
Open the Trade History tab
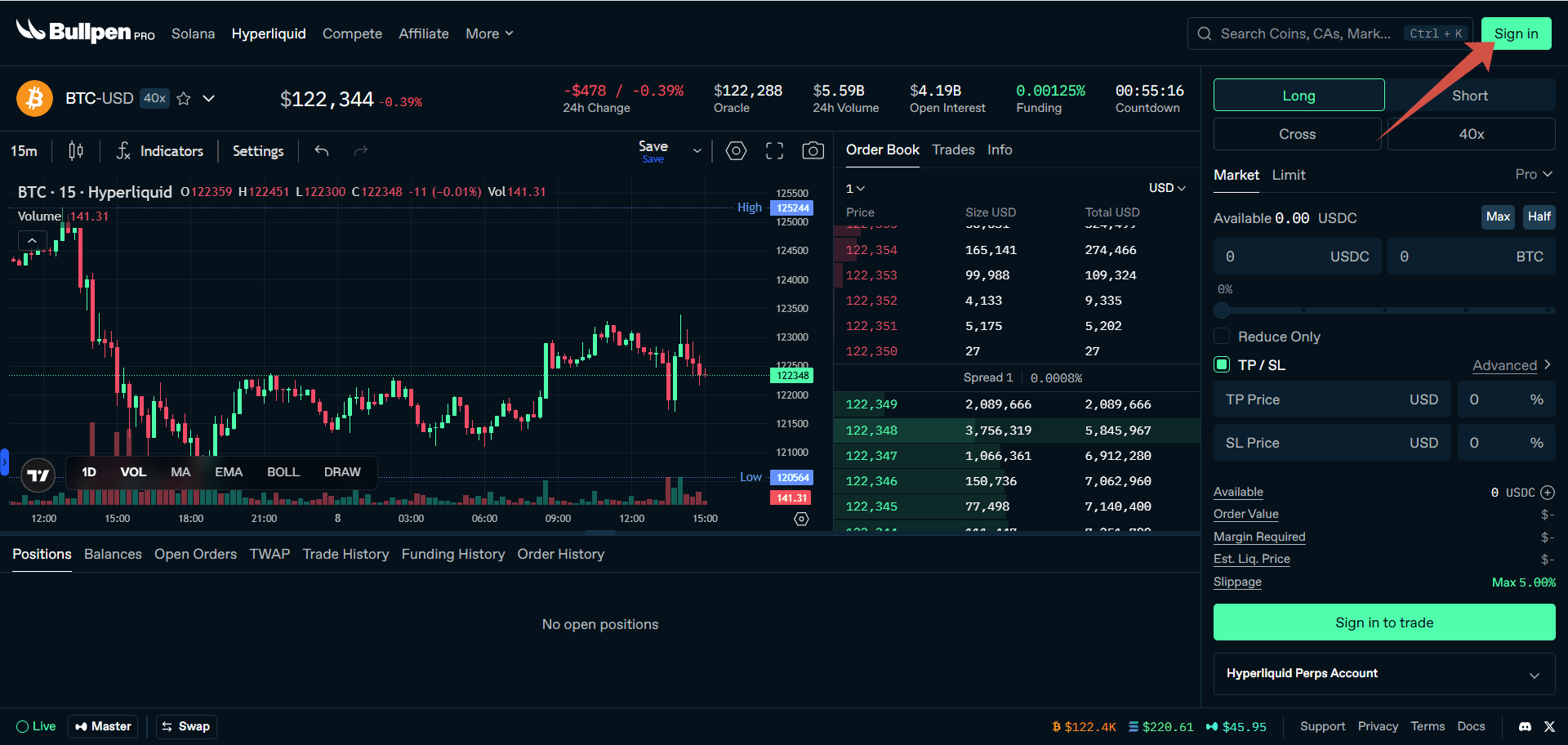pyautogui.click(x=345, y=555)
